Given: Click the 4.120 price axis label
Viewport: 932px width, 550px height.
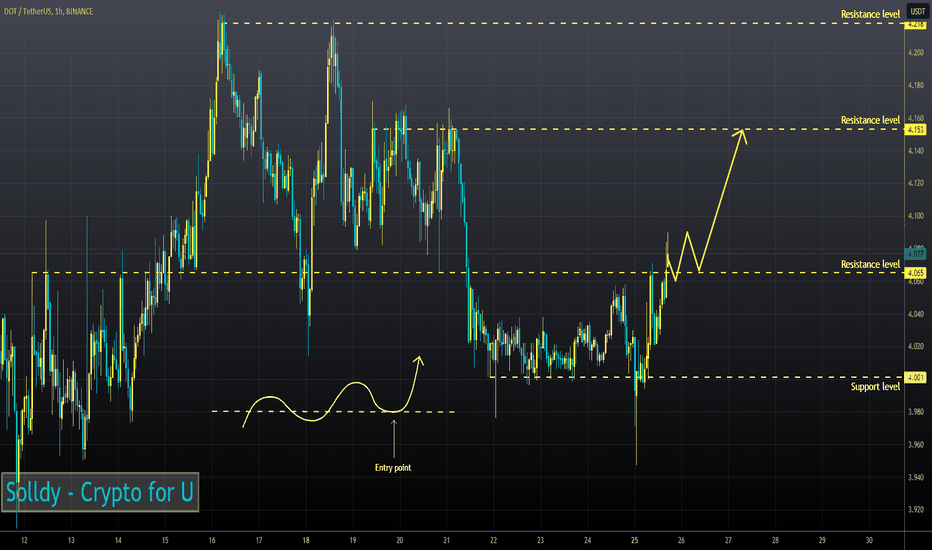Looking at the screenshot, I should (915, 183).
